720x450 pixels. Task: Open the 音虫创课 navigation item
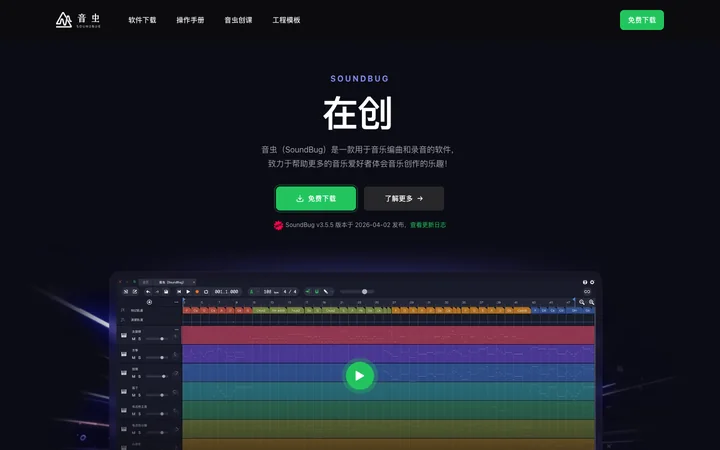[238, 20]
